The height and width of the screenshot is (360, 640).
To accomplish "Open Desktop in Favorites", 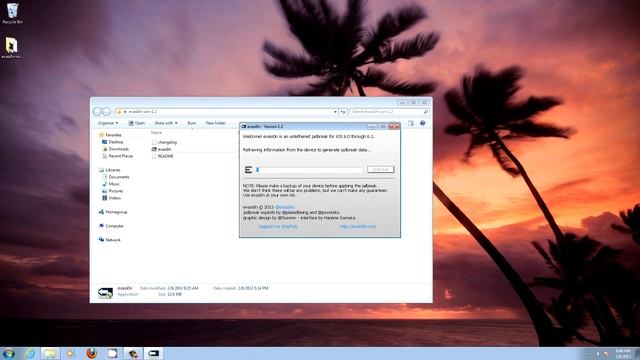I will pos(113,142).
